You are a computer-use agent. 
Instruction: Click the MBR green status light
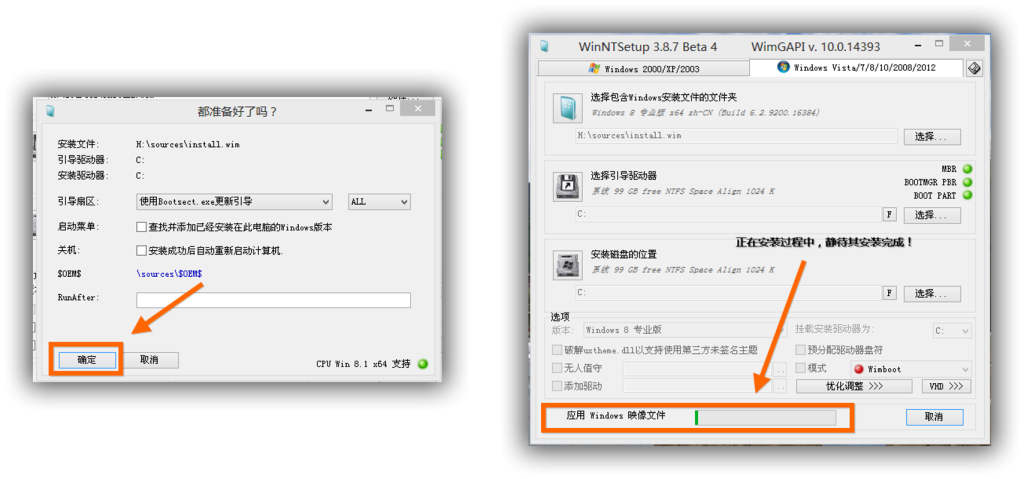tap(967, 169)
